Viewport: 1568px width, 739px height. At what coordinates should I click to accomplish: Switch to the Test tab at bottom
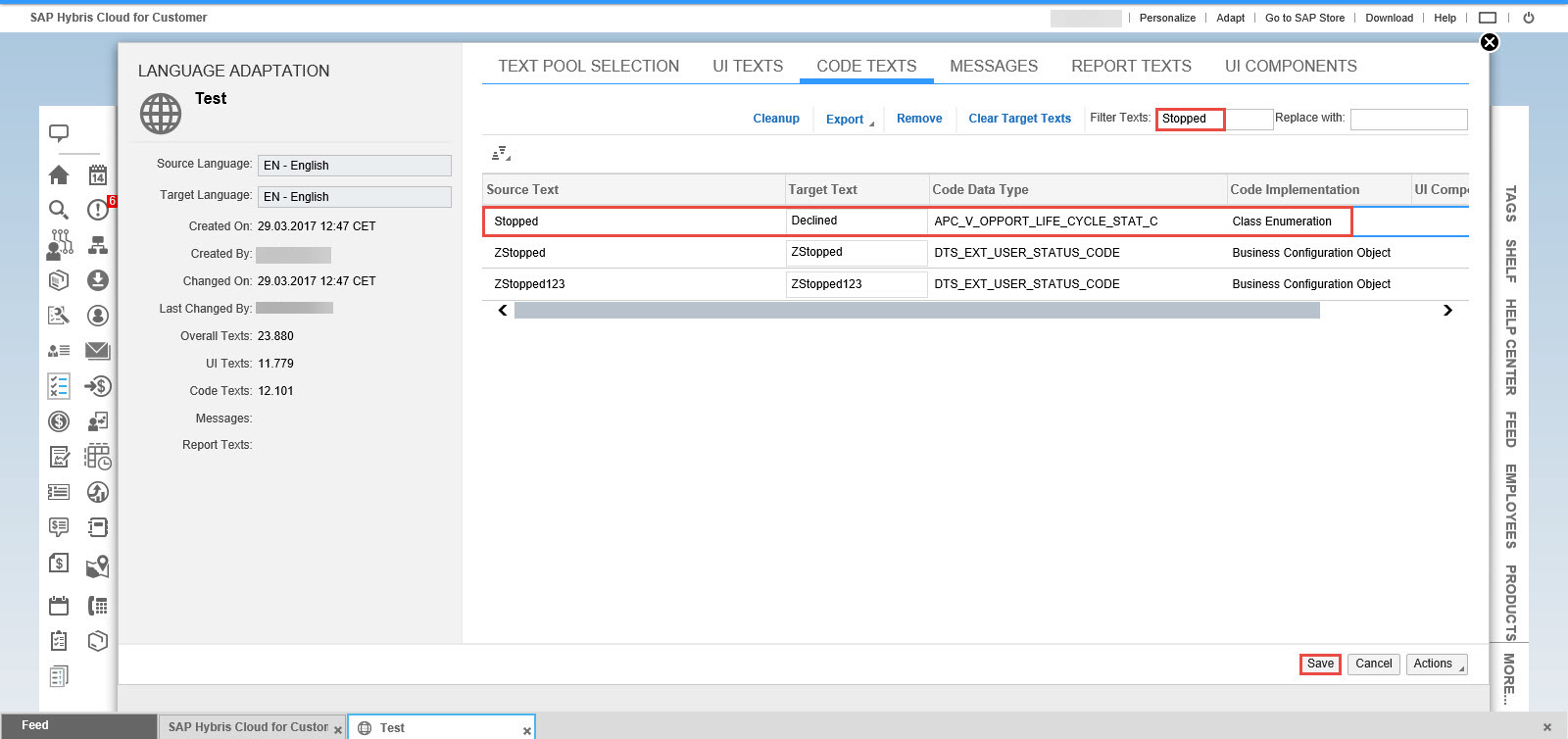click(441, 727)
